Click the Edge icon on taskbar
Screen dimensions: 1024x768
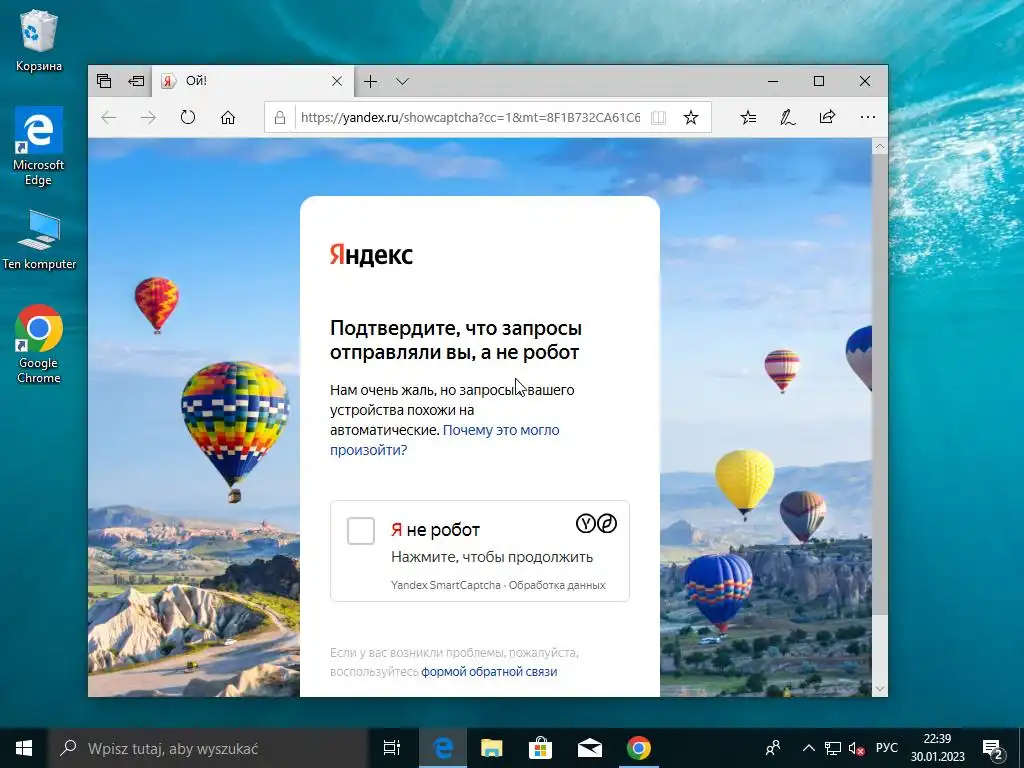pyautogui.click(x=443, y=748)
